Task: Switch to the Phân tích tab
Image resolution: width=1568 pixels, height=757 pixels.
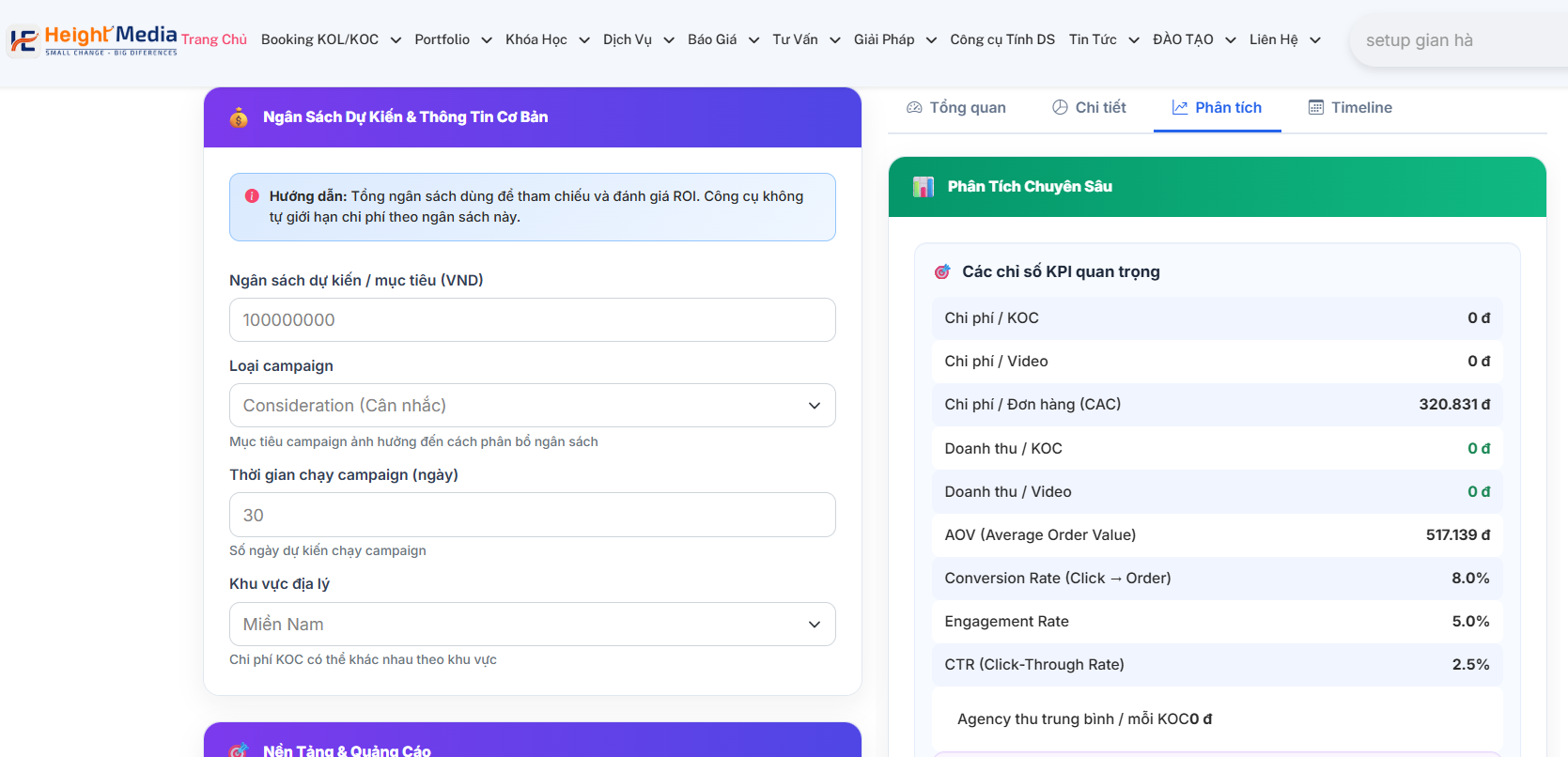Action: coord(1218,108)
